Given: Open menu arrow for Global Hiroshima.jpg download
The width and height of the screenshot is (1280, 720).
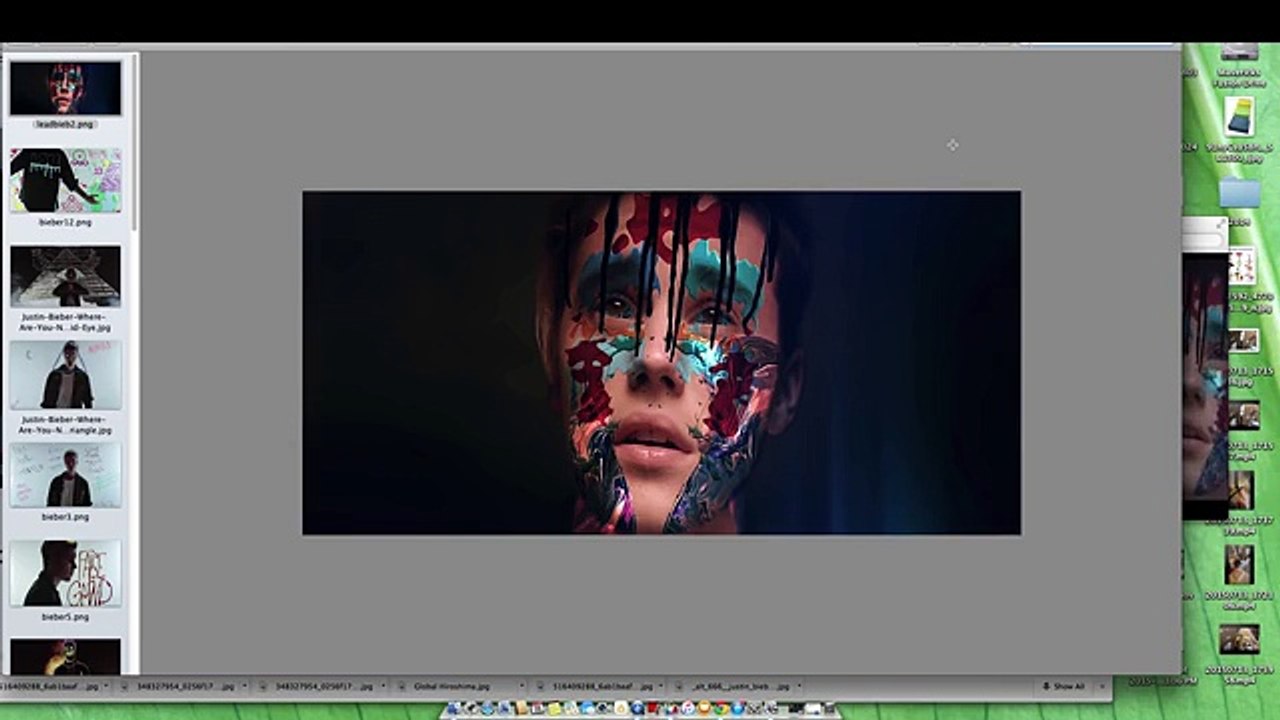Looking at the screenshot, I should (x=521, y=687).
